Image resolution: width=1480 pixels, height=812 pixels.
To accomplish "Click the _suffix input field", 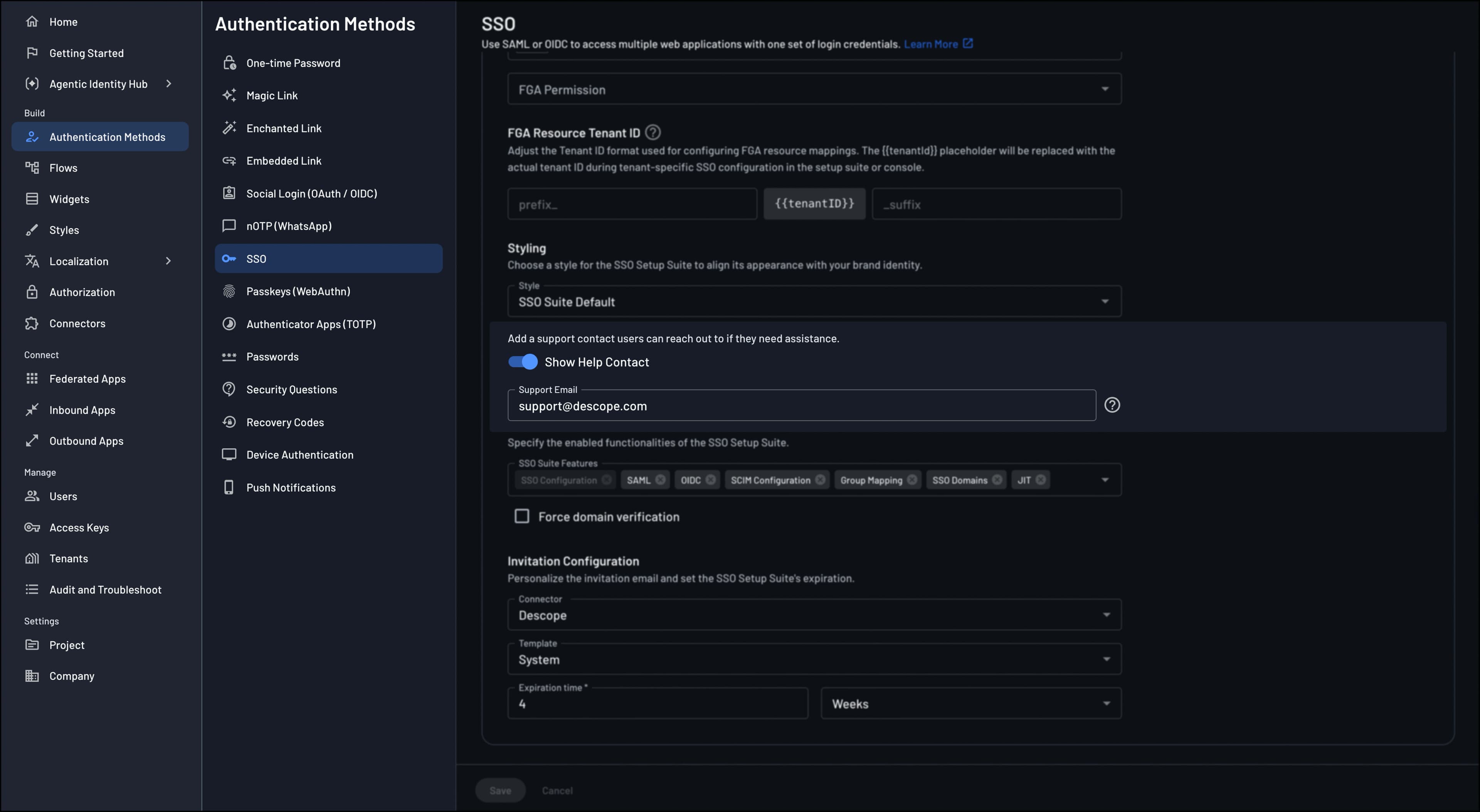I will [x=997, y=204].
